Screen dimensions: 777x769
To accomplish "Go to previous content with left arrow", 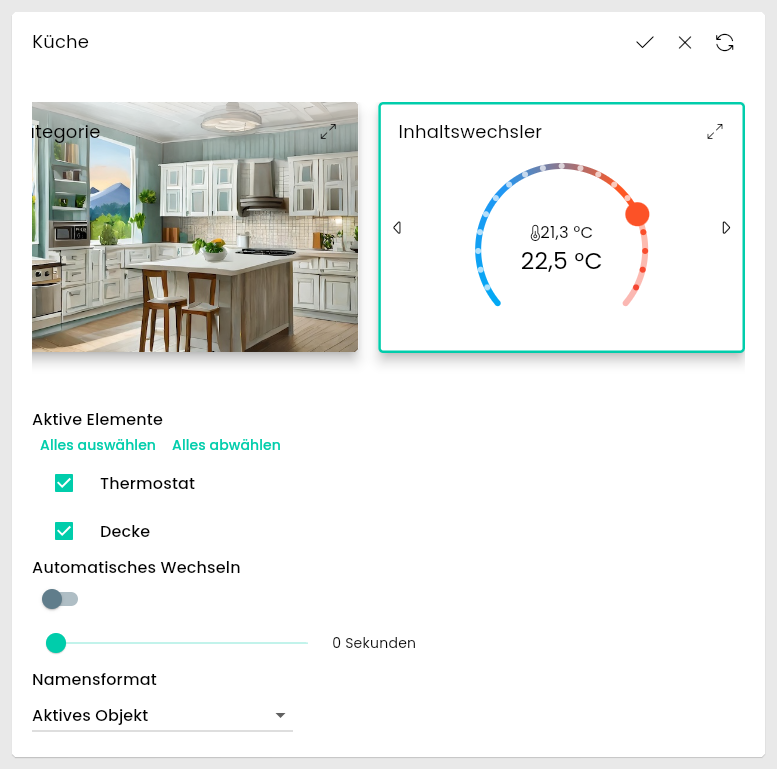I will pyautogui.click(x=397, y=228).
